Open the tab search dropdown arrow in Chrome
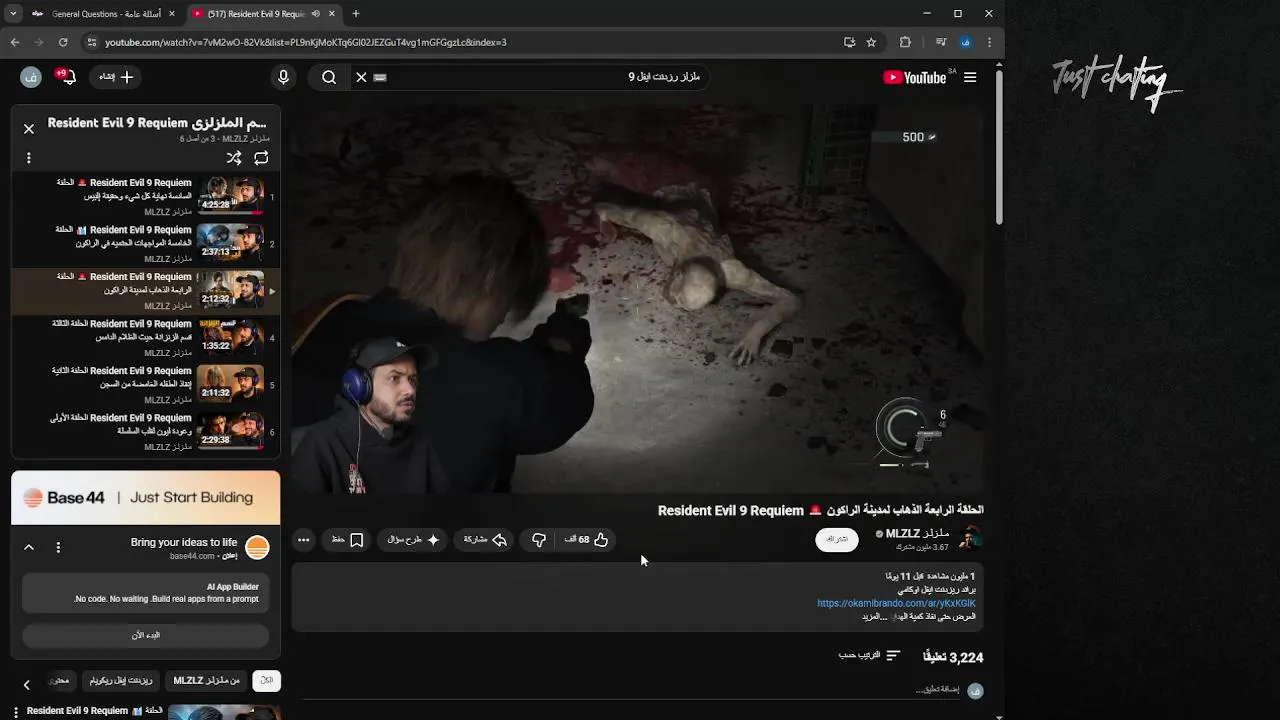 pyautogui.click(x=13, y=14)
